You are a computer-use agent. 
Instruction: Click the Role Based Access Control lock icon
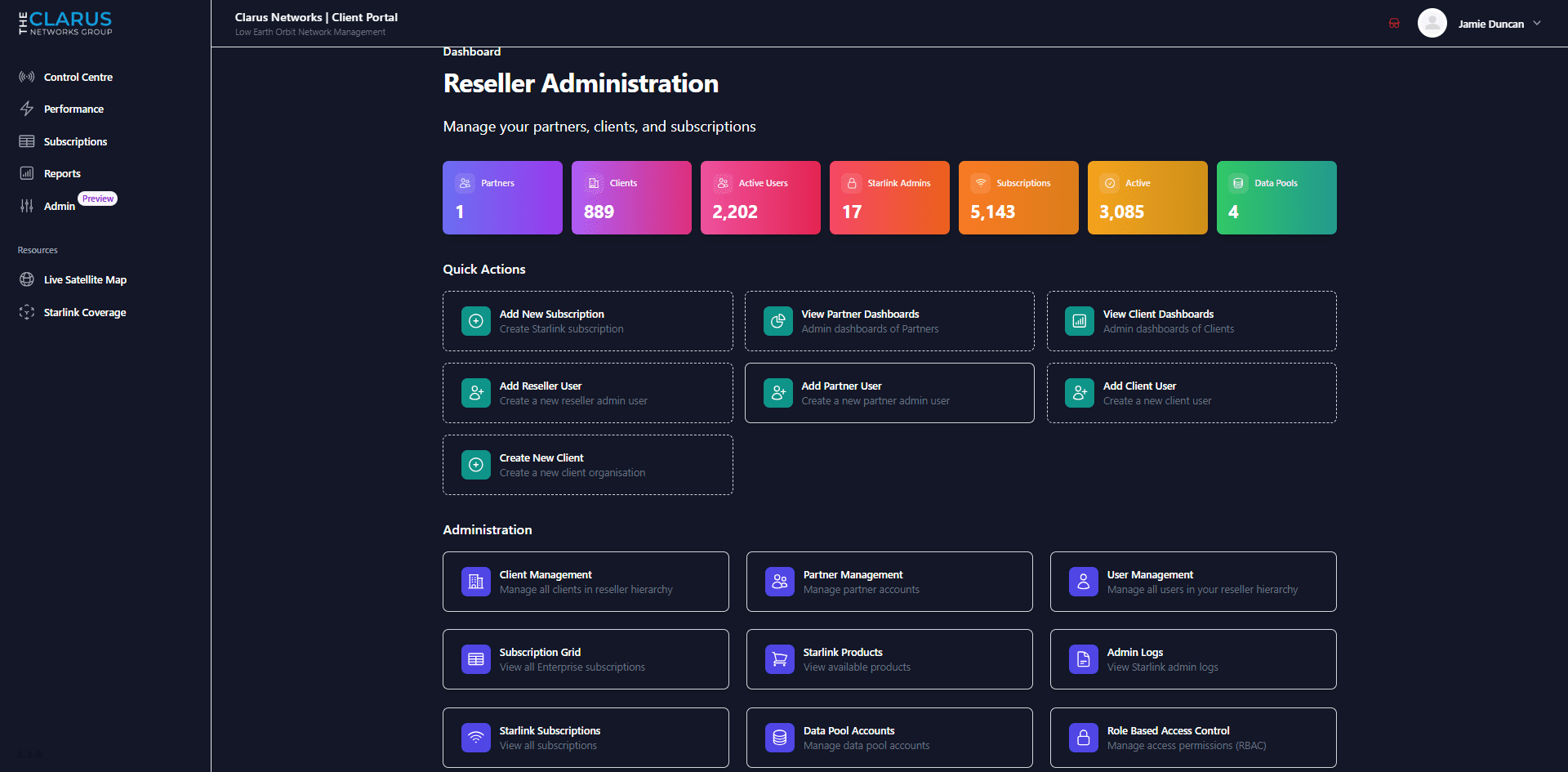pos(1084,738)
